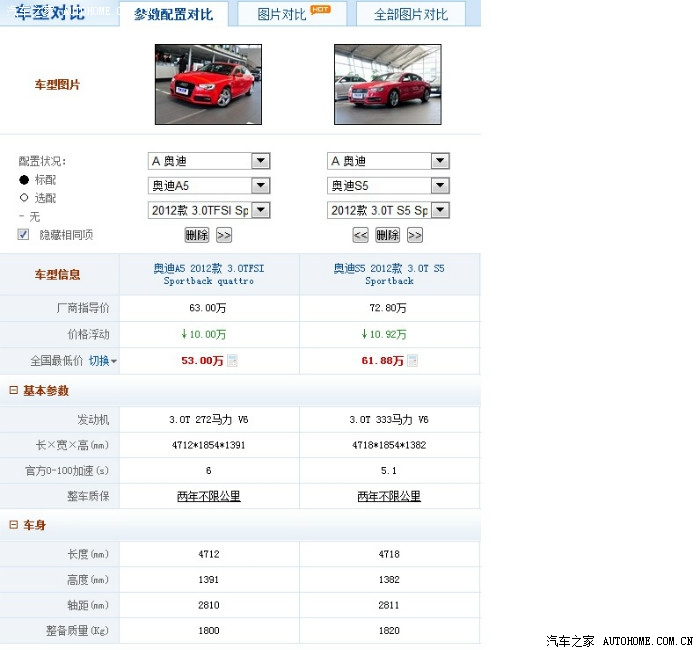Move the Audi S5 column right with >>

[x=415, y=235]
